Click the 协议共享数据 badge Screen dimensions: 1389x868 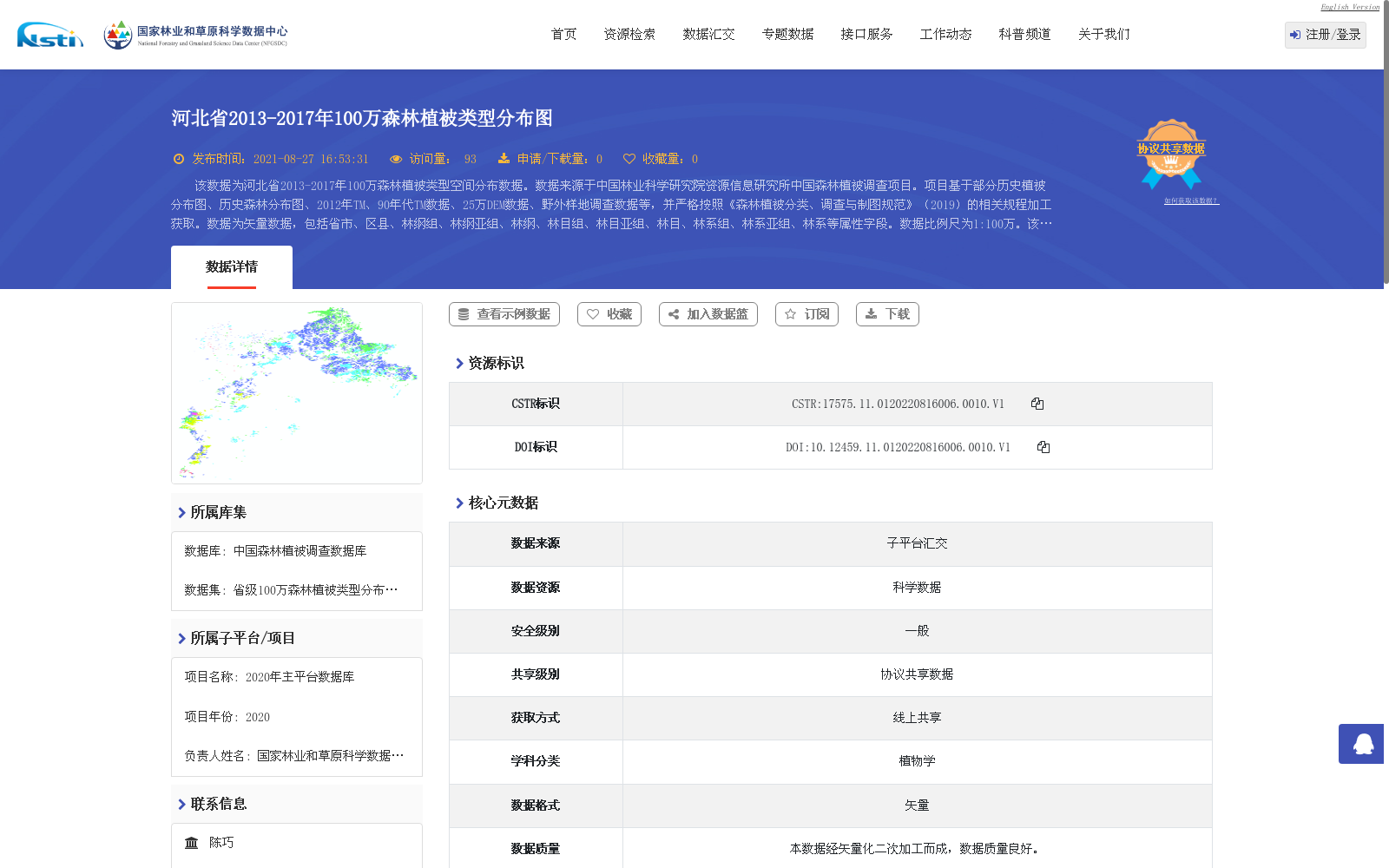[x=1171, y=154]
